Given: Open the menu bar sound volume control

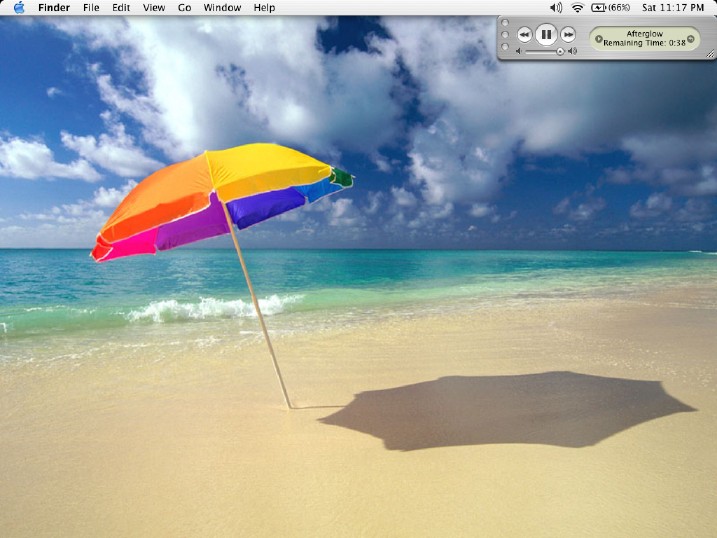Looking at the screenshot, I should point(556,7).
